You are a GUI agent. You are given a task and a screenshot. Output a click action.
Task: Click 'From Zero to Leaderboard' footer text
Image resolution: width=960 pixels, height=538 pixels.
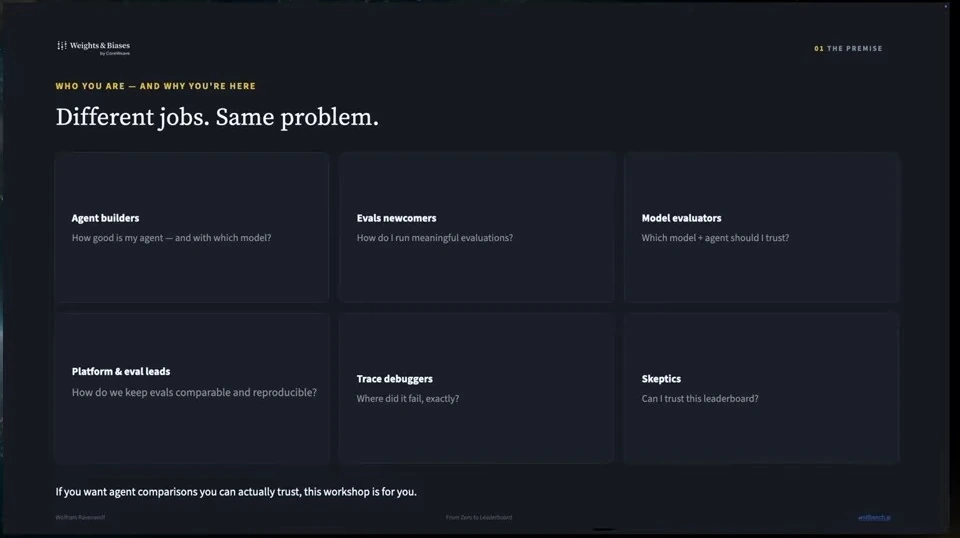coord(479,517)
